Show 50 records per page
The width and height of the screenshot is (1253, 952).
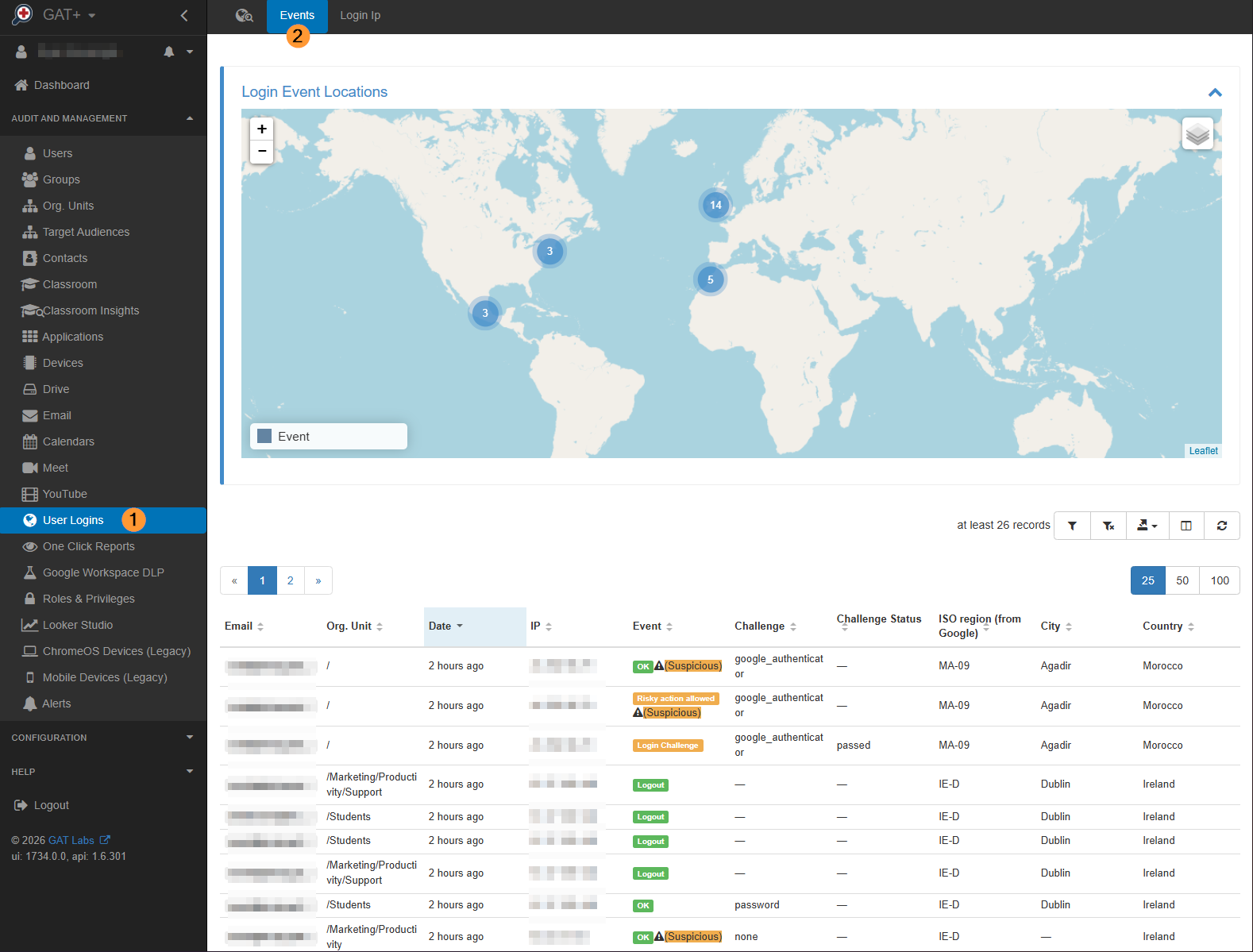click(x=1182, y=580)
